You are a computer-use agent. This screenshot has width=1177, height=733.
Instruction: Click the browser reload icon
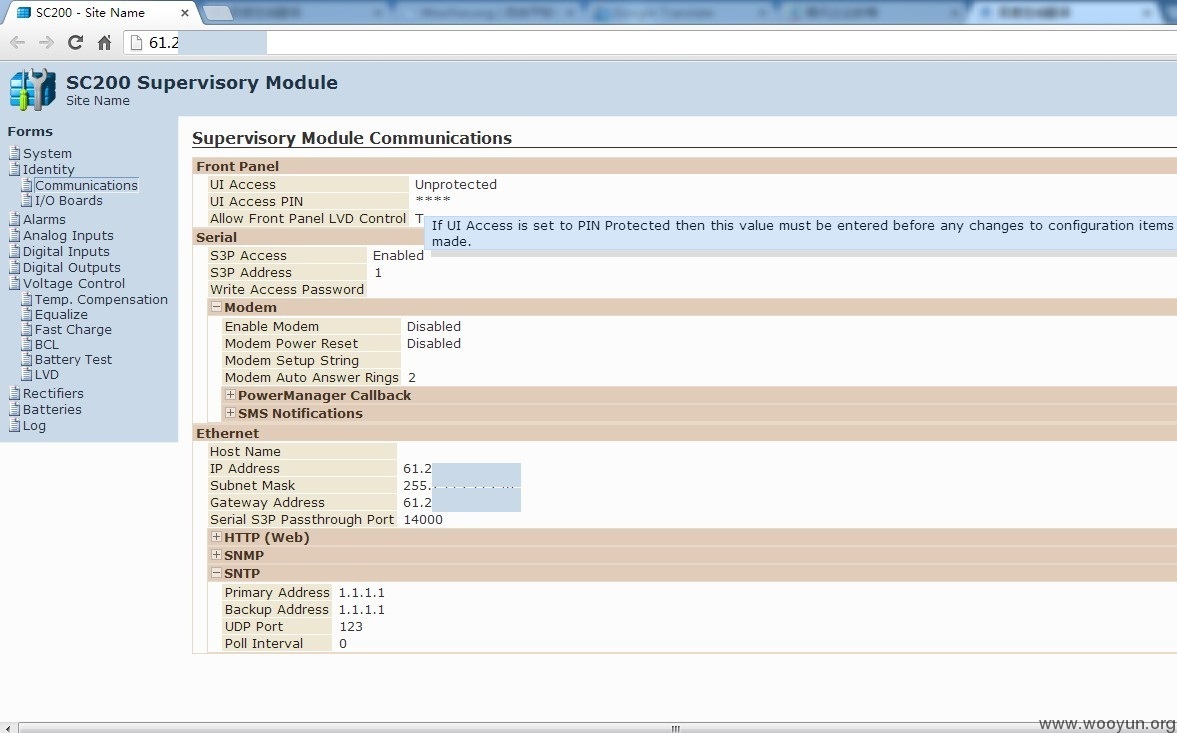coord(75,43)
